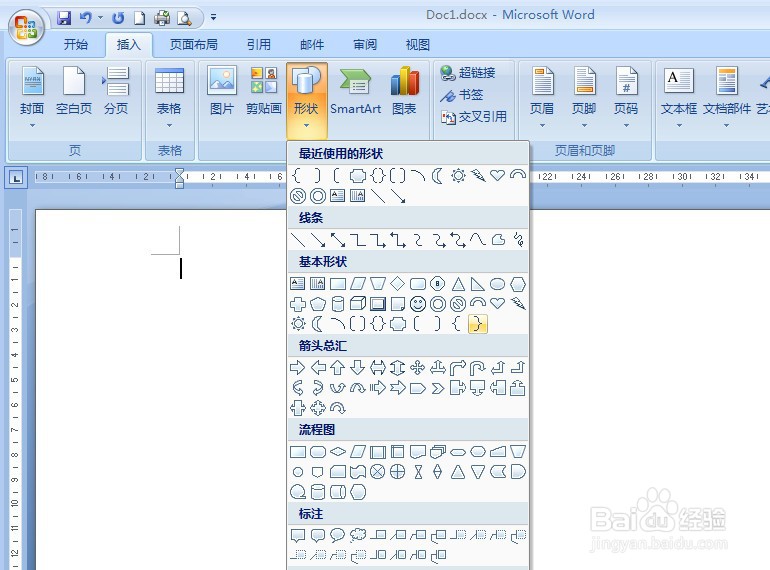Open the 剪贴画 clip art pane
Image resolution: width=770 pixels, height=570 pixels.
tap(264, 91)
